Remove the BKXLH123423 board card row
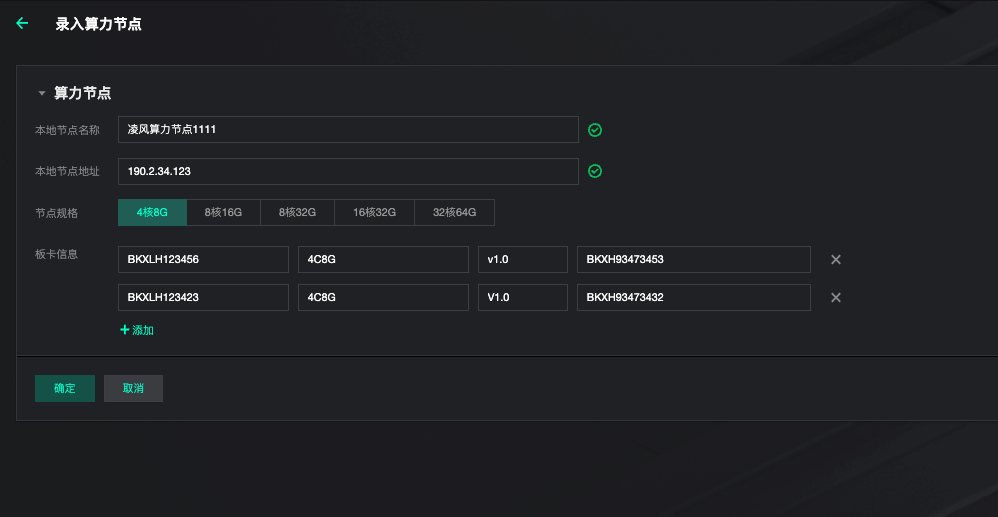 pyautogui.click(x=836, y=297)
